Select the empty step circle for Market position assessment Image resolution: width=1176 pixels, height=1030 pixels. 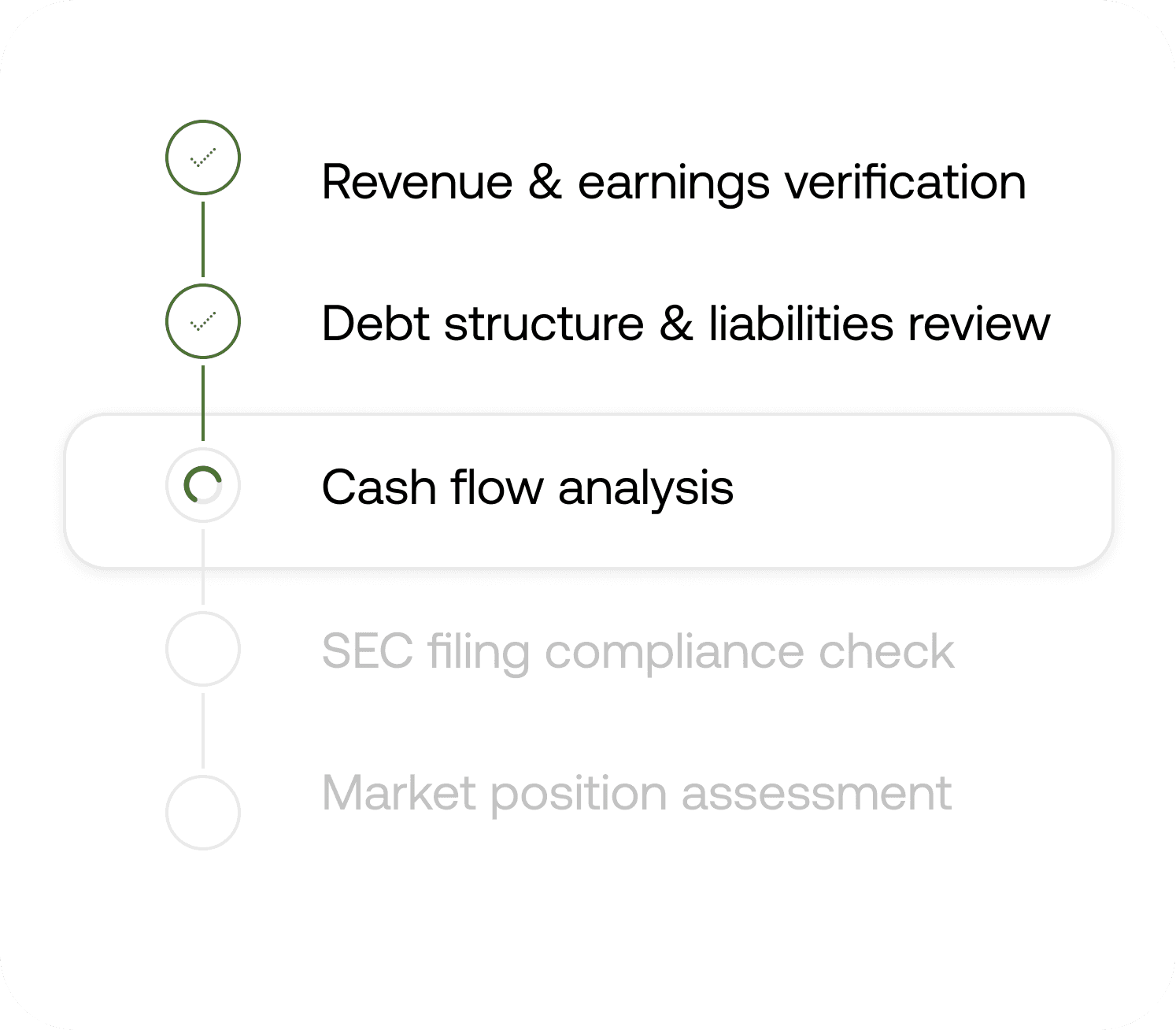click(x=203, y=813)
